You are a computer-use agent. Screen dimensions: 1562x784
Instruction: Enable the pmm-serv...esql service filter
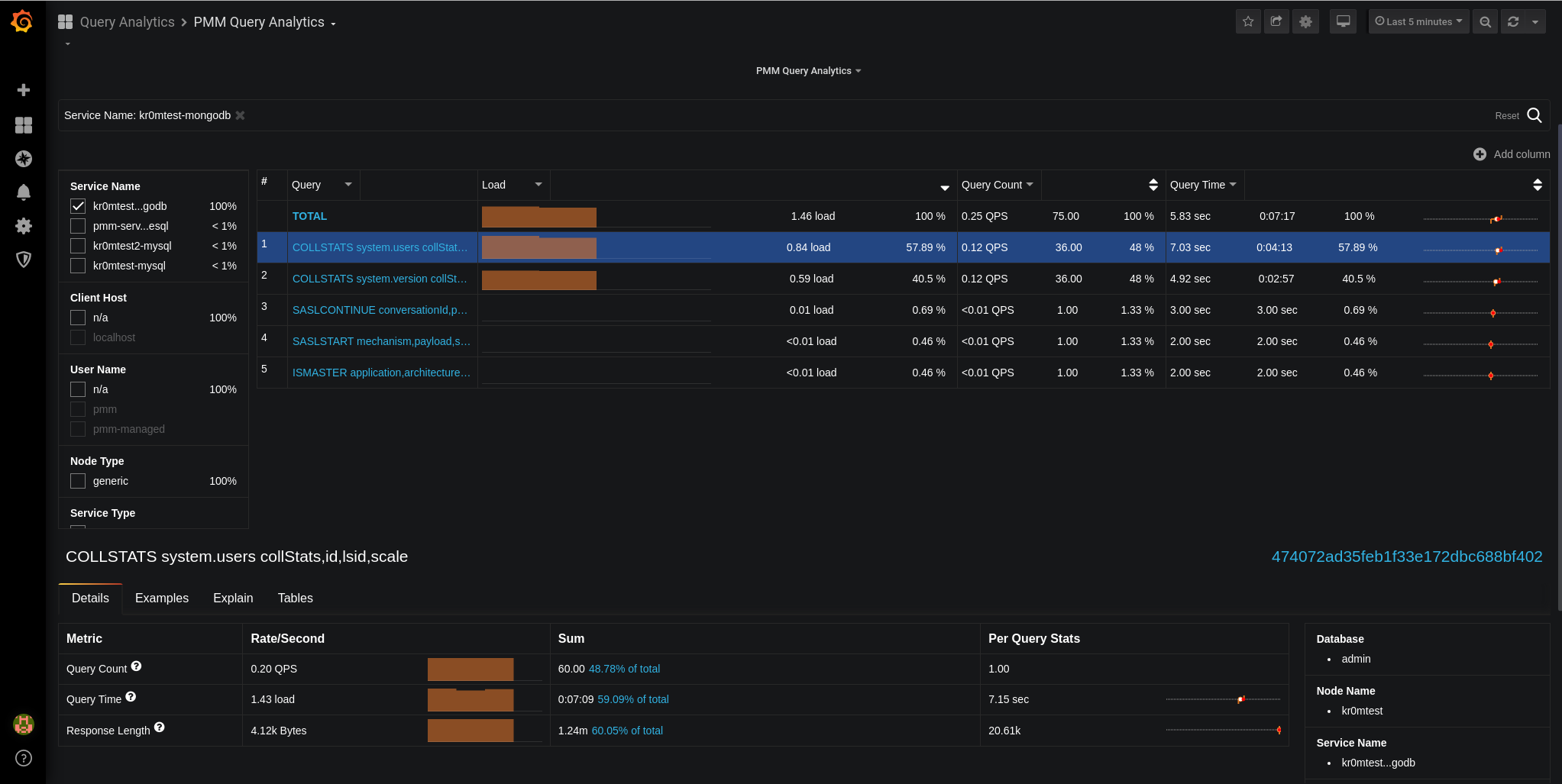(x=78, y=226)
